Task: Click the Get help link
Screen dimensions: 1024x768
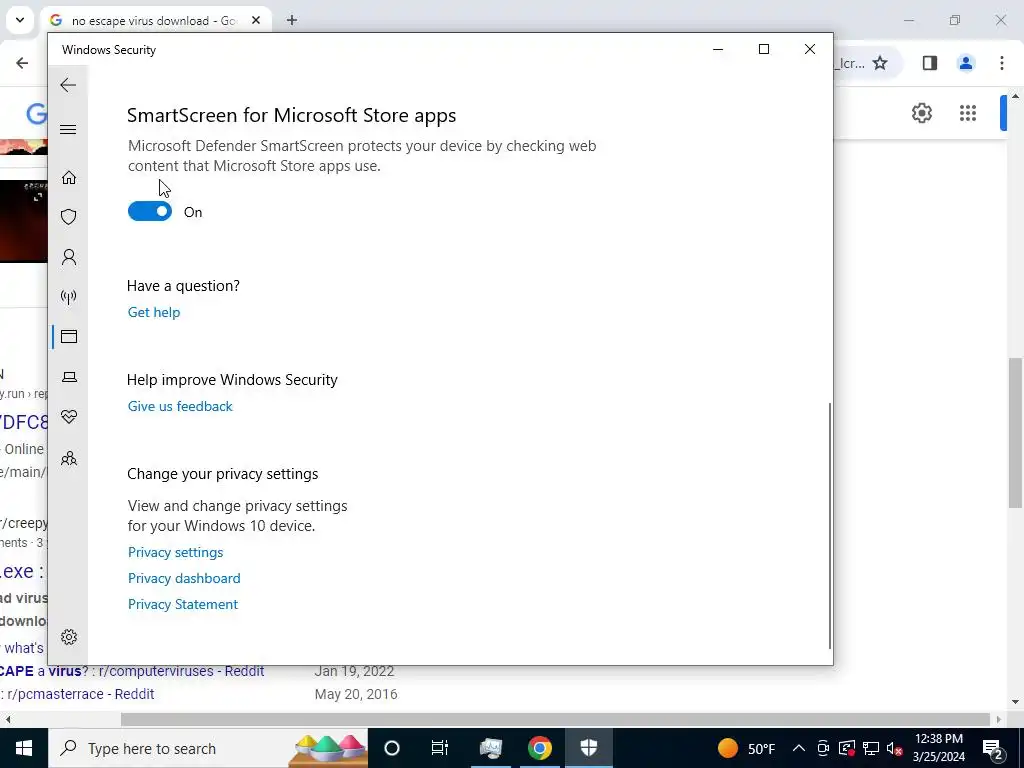Action: pos(153,312)
